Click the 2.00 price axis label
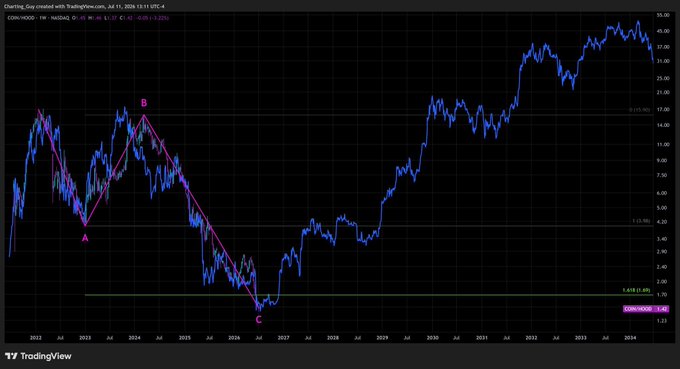Screen dimensions: 680x369 coord(662,281)
